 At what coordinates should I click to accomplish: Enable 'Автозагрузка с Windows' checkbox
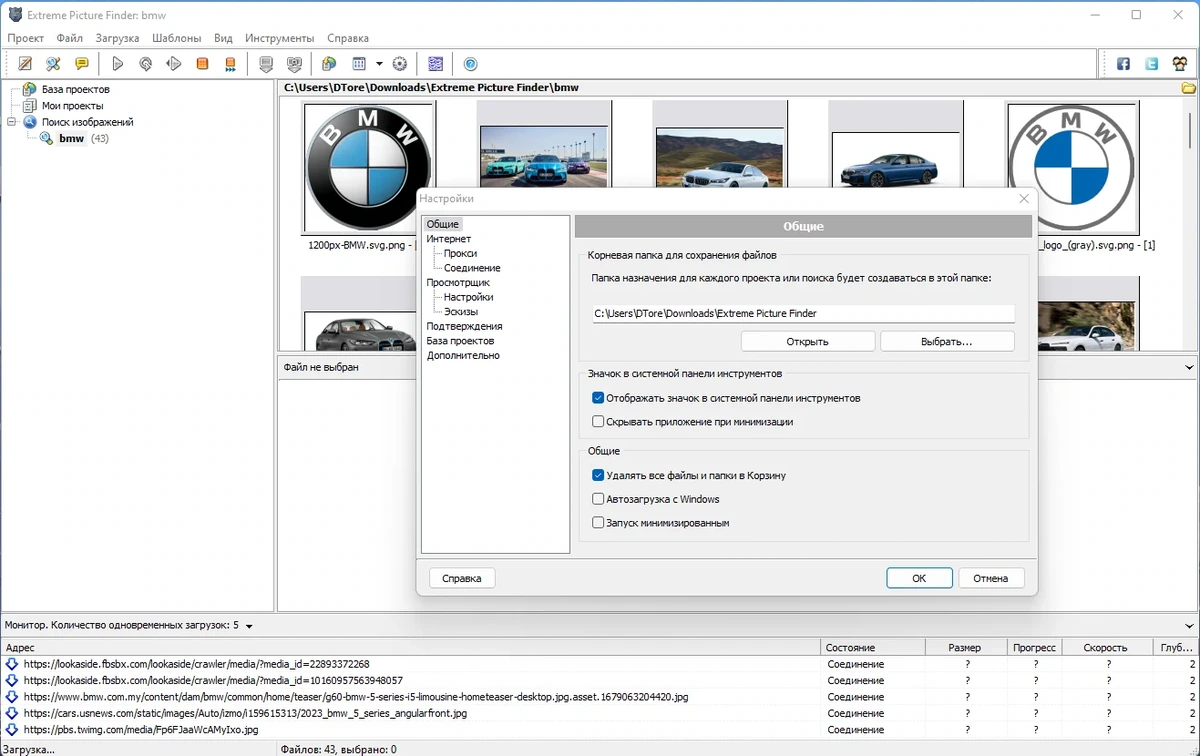pos(598,499)
